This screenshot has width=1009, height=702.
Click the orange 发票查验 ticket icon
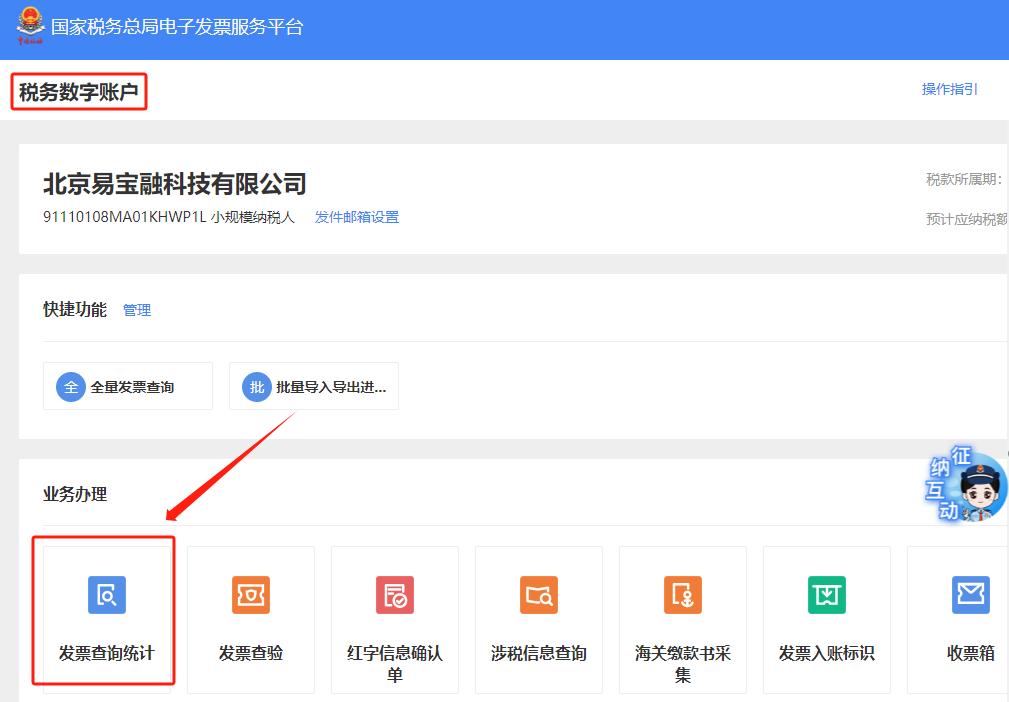tap(250, 595)
